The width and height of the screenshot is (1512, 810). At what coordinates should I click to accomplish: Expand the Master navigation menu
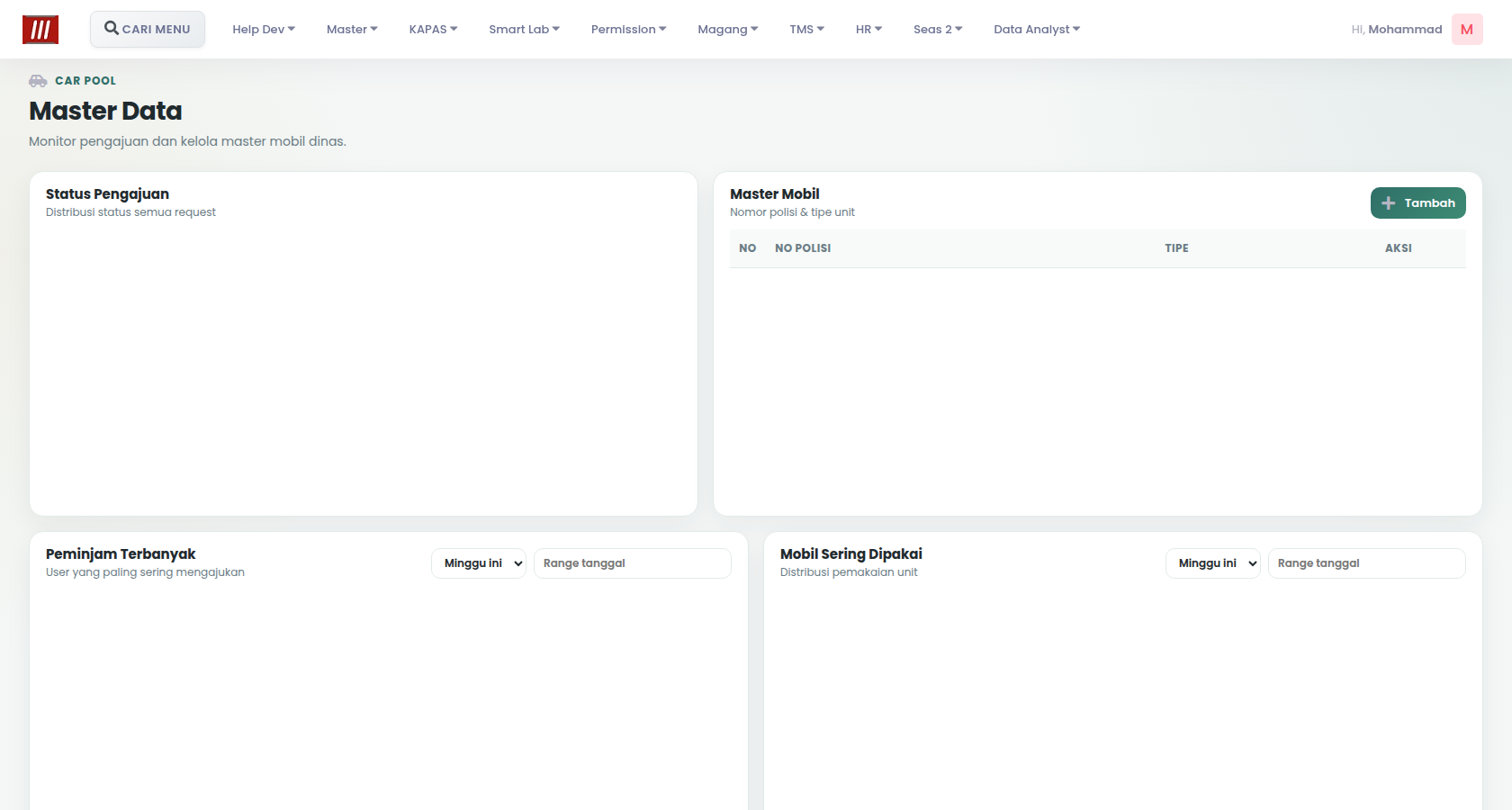(x=352, y=30)
